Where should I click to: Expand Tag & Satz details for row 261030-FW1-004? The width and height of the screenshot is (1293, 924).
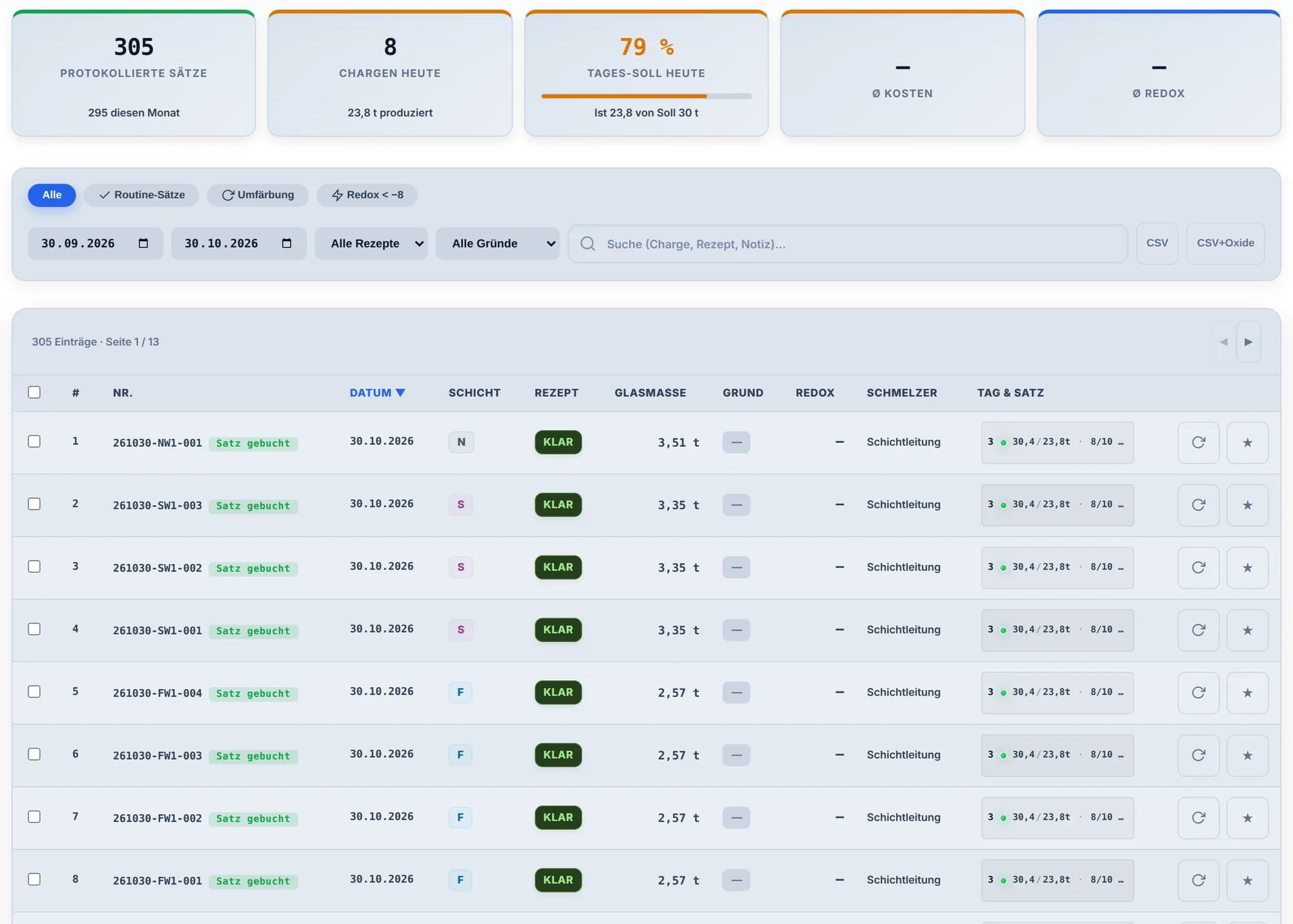[x=1057, y=693]
